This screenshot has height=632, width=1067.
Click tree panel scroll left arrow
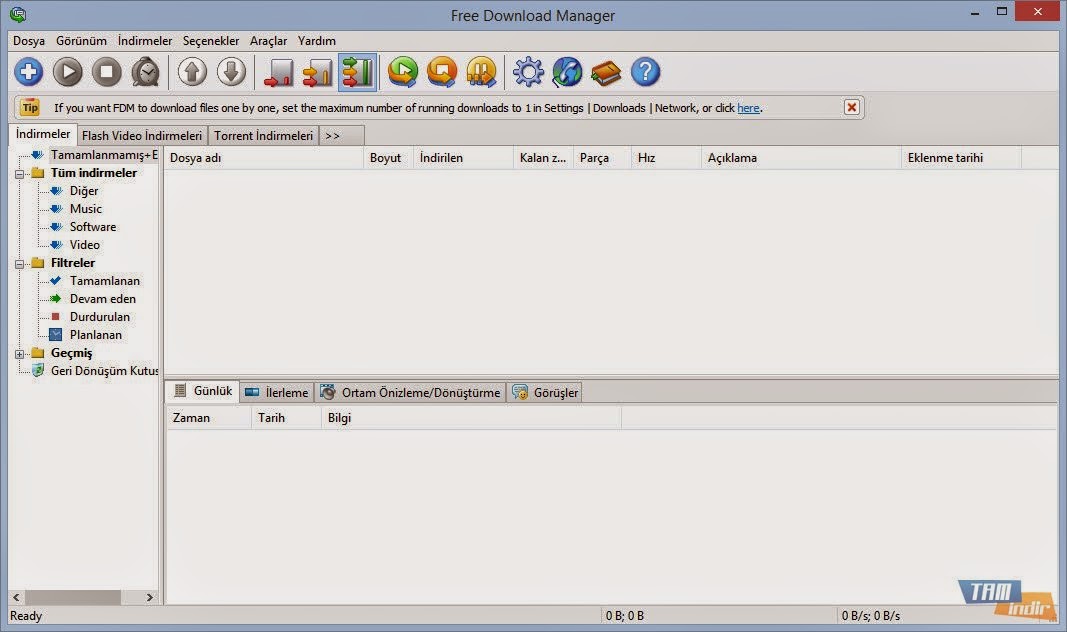[16, 597]
